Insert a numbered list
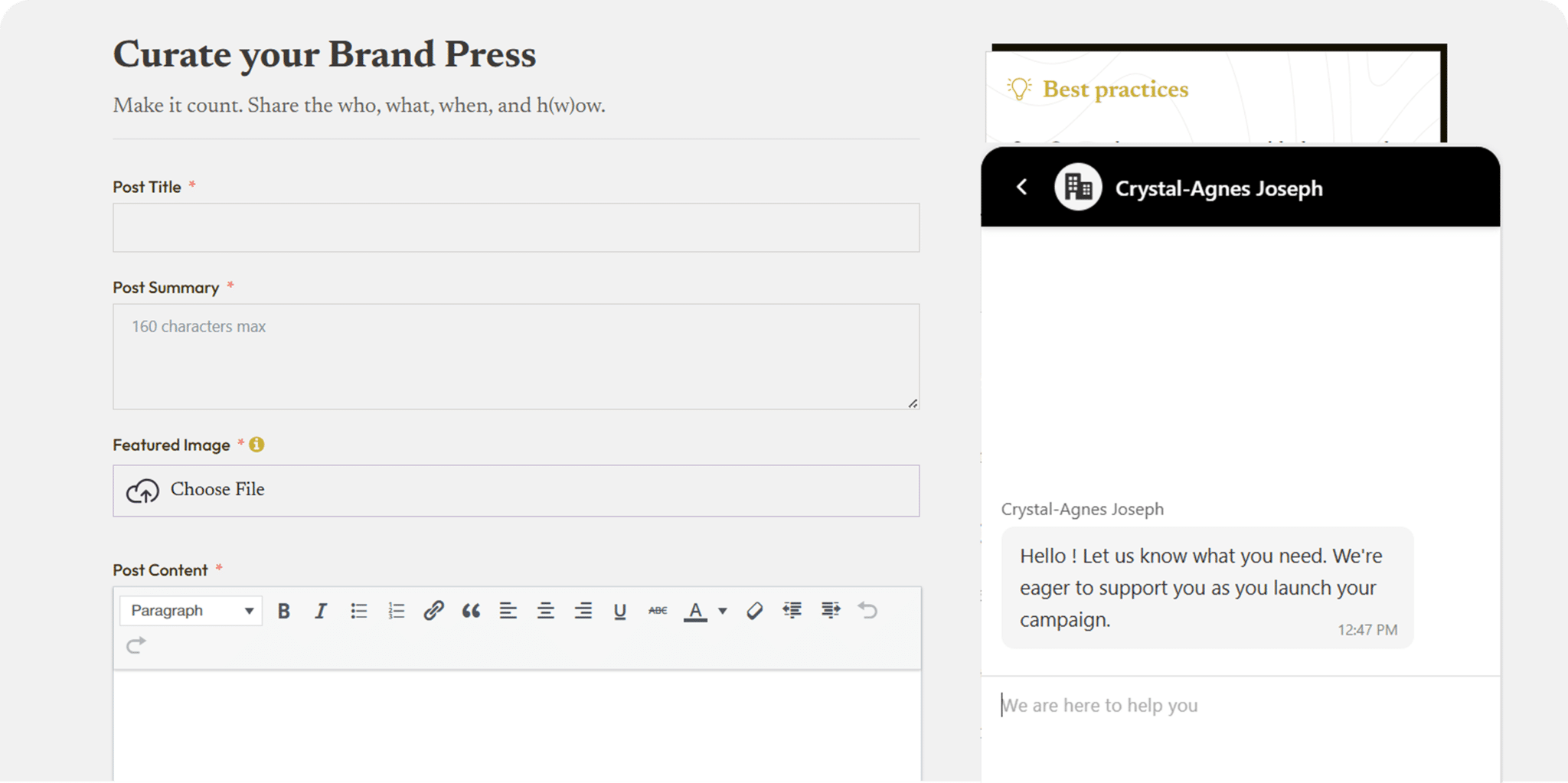The image size is (1568, 783). tap(396, 611)
